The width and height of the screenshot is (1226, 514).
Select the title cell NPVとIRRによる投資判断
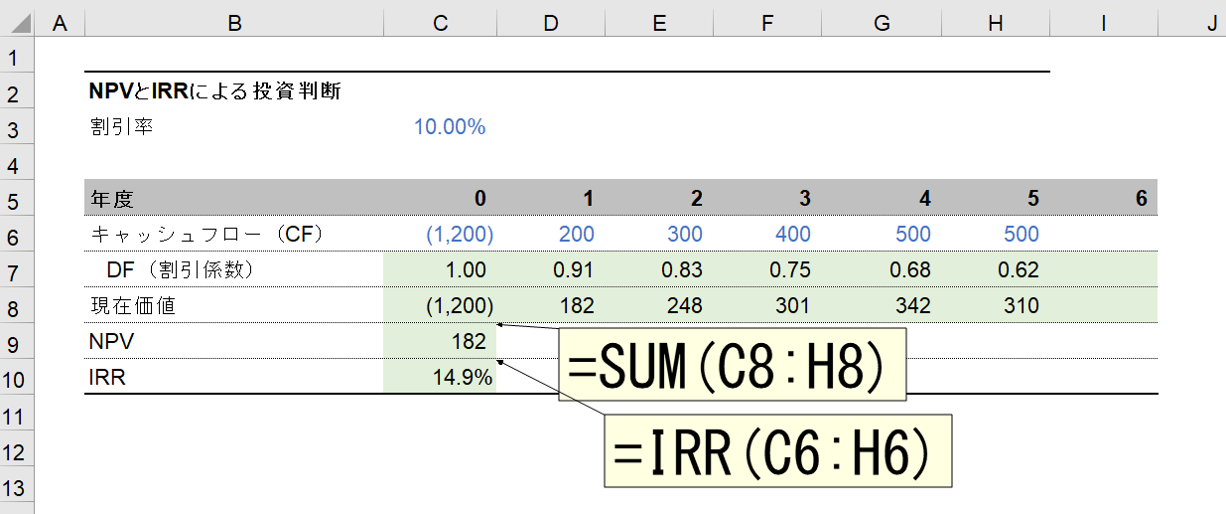click(215, 92)
